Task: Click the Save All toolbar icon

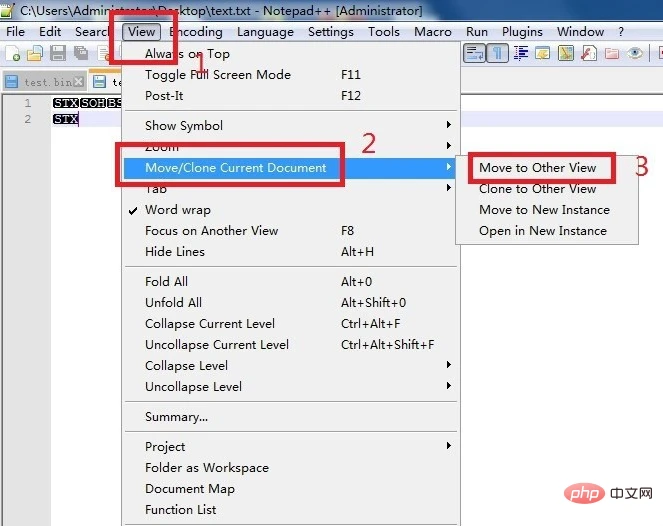Action: 78,53
